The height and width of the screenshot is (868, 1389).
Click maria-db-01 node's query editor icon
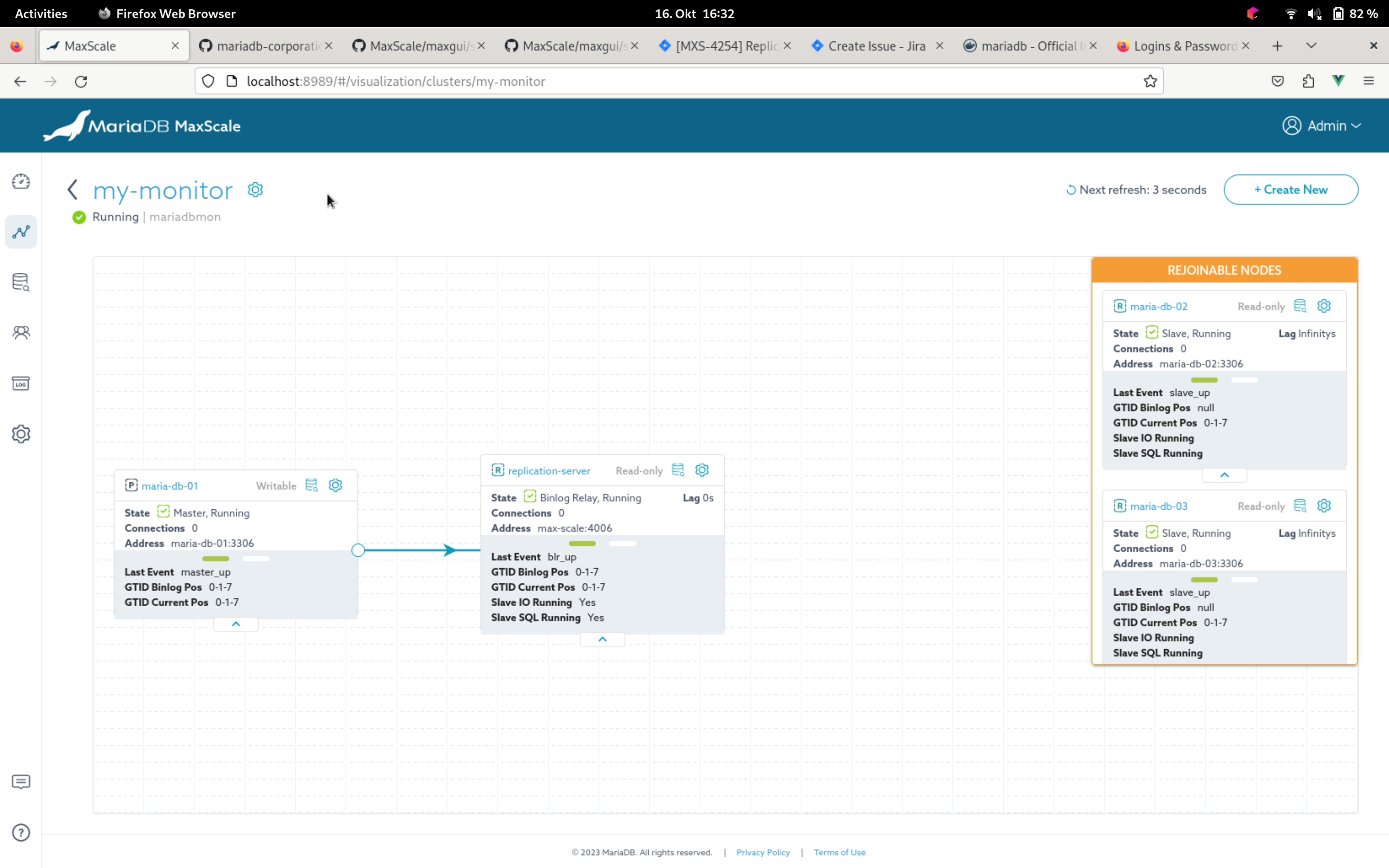[312, 485]
